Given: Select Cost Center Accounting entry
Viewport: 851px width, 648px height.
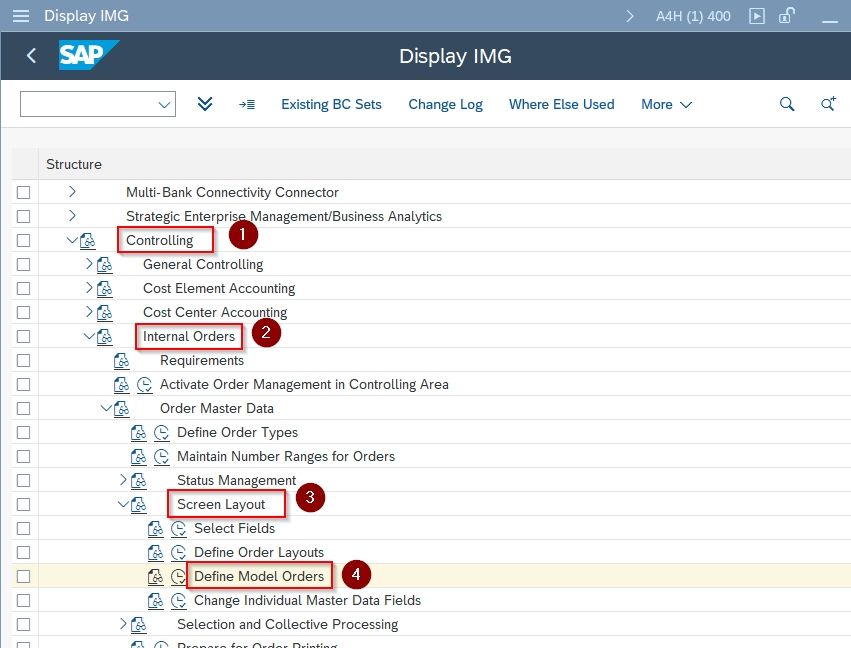Looking at the screenshot, I should pos(215,313).
